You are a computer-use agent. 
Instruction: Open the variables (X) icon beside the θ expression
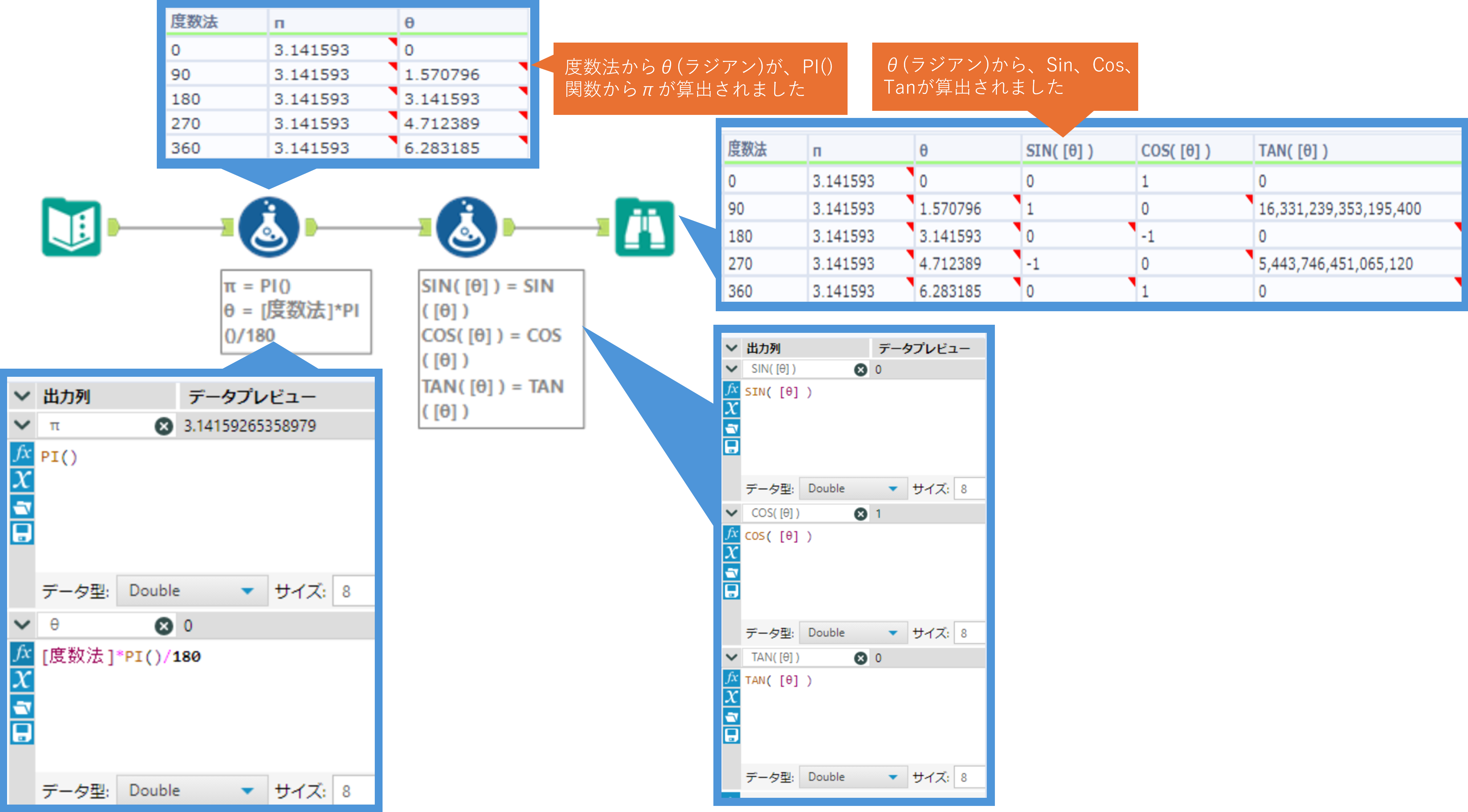tap(22, 680)
